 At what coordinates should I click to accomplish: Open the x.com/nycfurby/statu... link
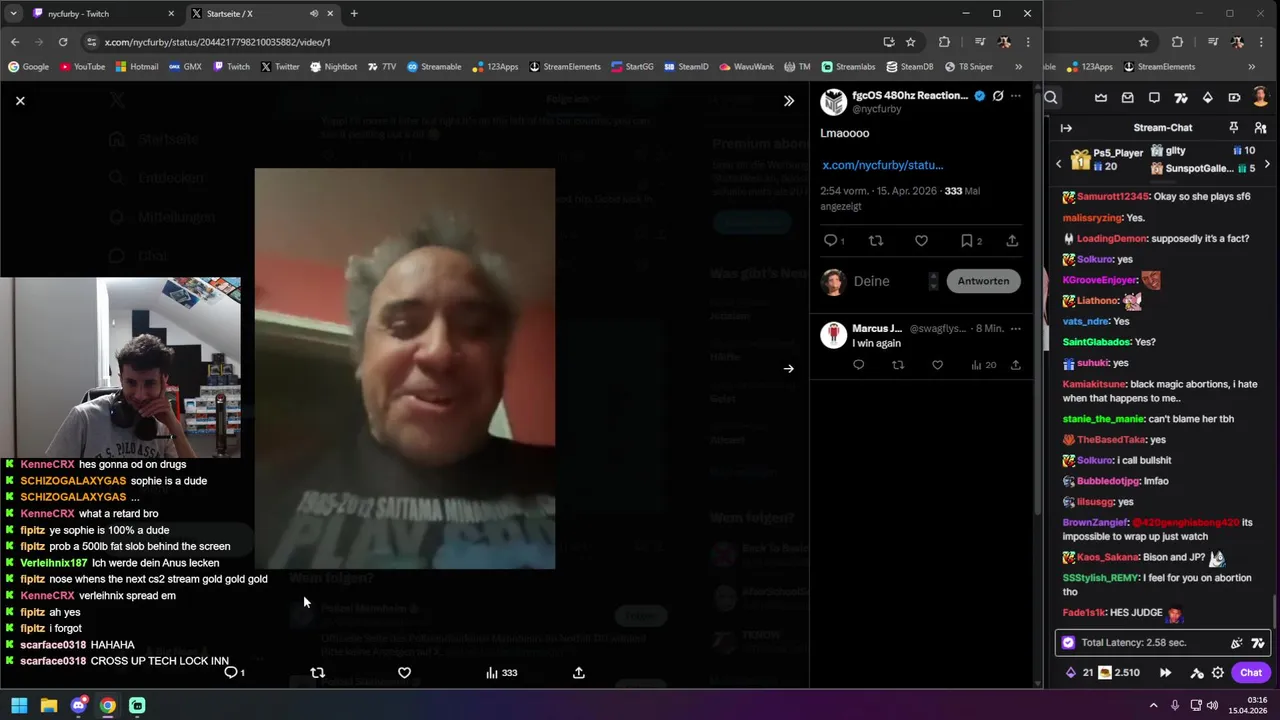pyautogui.click(x=882, y=165)
